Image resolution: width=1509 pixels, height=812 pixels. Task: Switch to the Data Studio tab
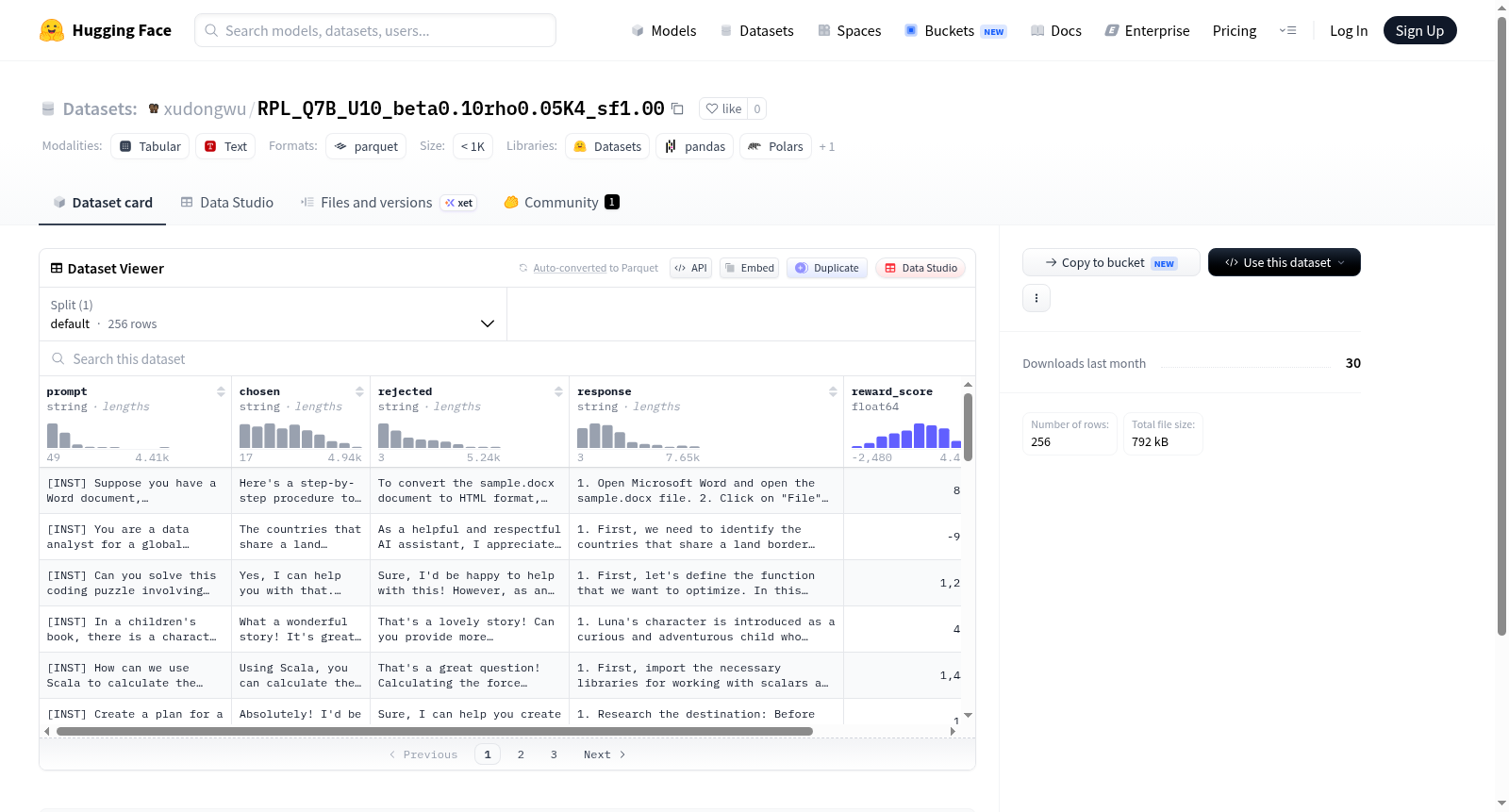[227, 202]
